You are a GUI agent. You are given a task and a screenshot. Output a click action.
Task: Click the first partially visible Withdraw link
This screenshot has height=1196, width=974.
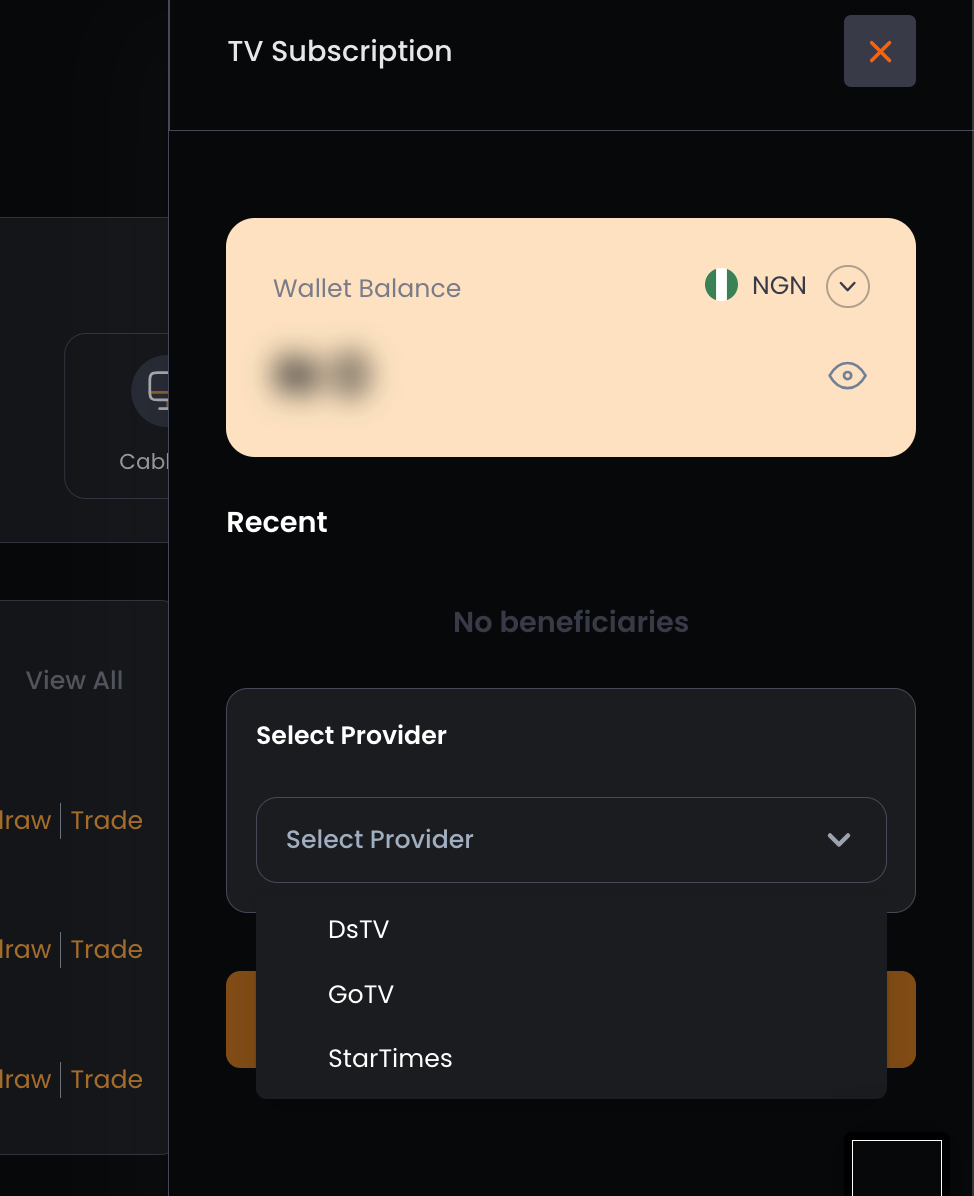(25, 820)
